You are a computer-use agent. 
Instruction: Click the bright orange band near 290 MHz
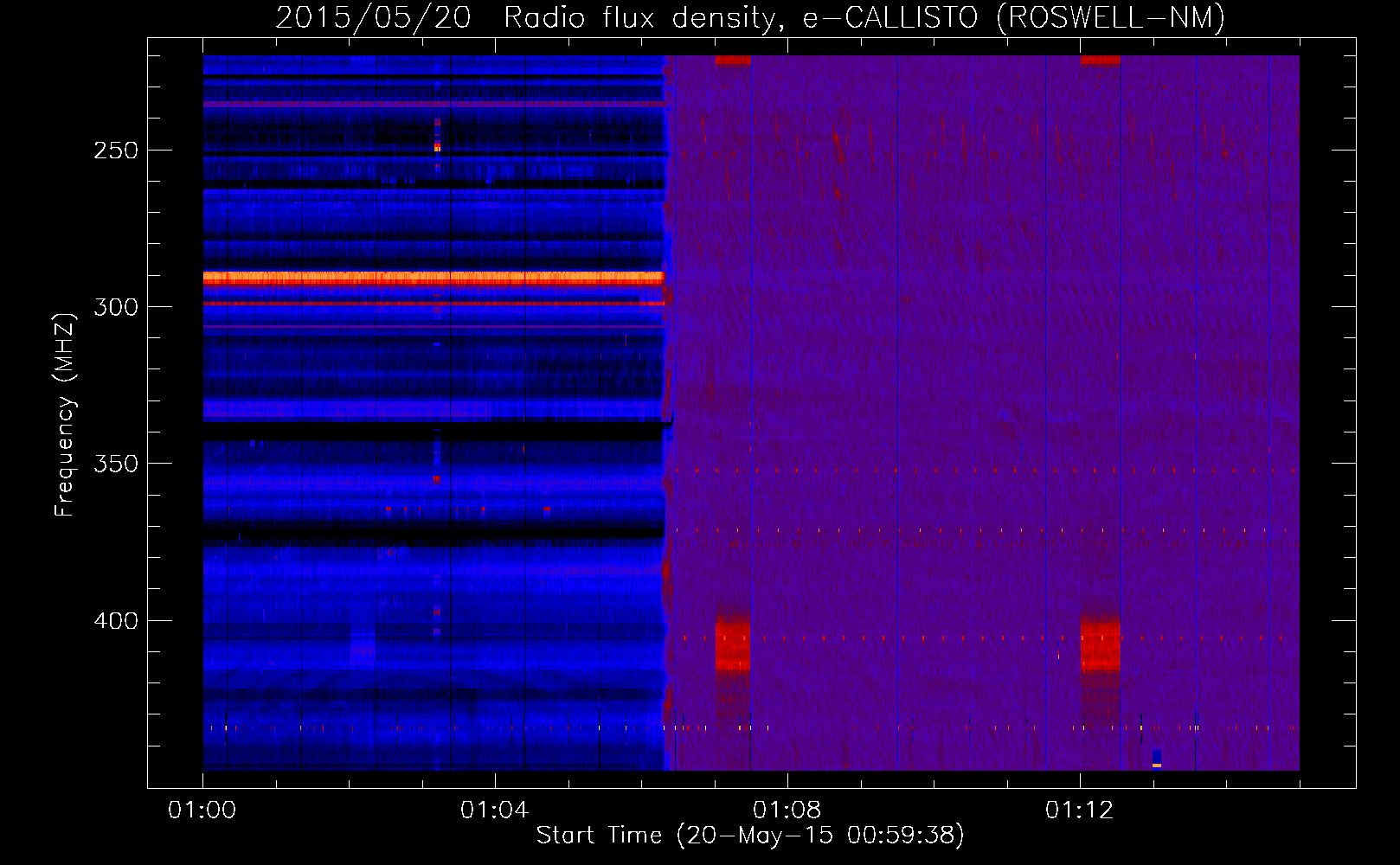pyautogui.click(x=433, y=278)
